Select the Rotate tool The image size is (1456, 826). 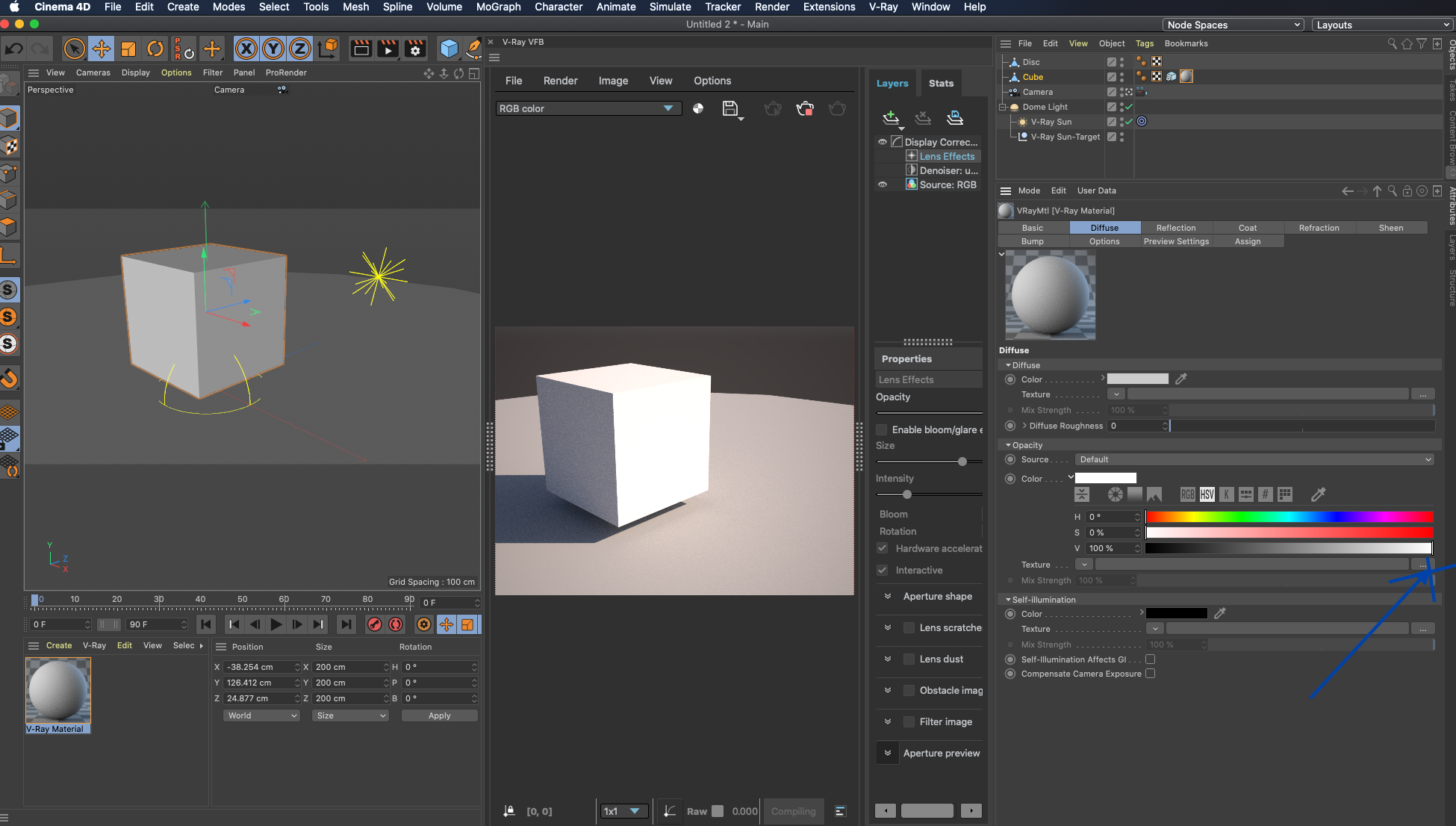[x=155, y=49]
